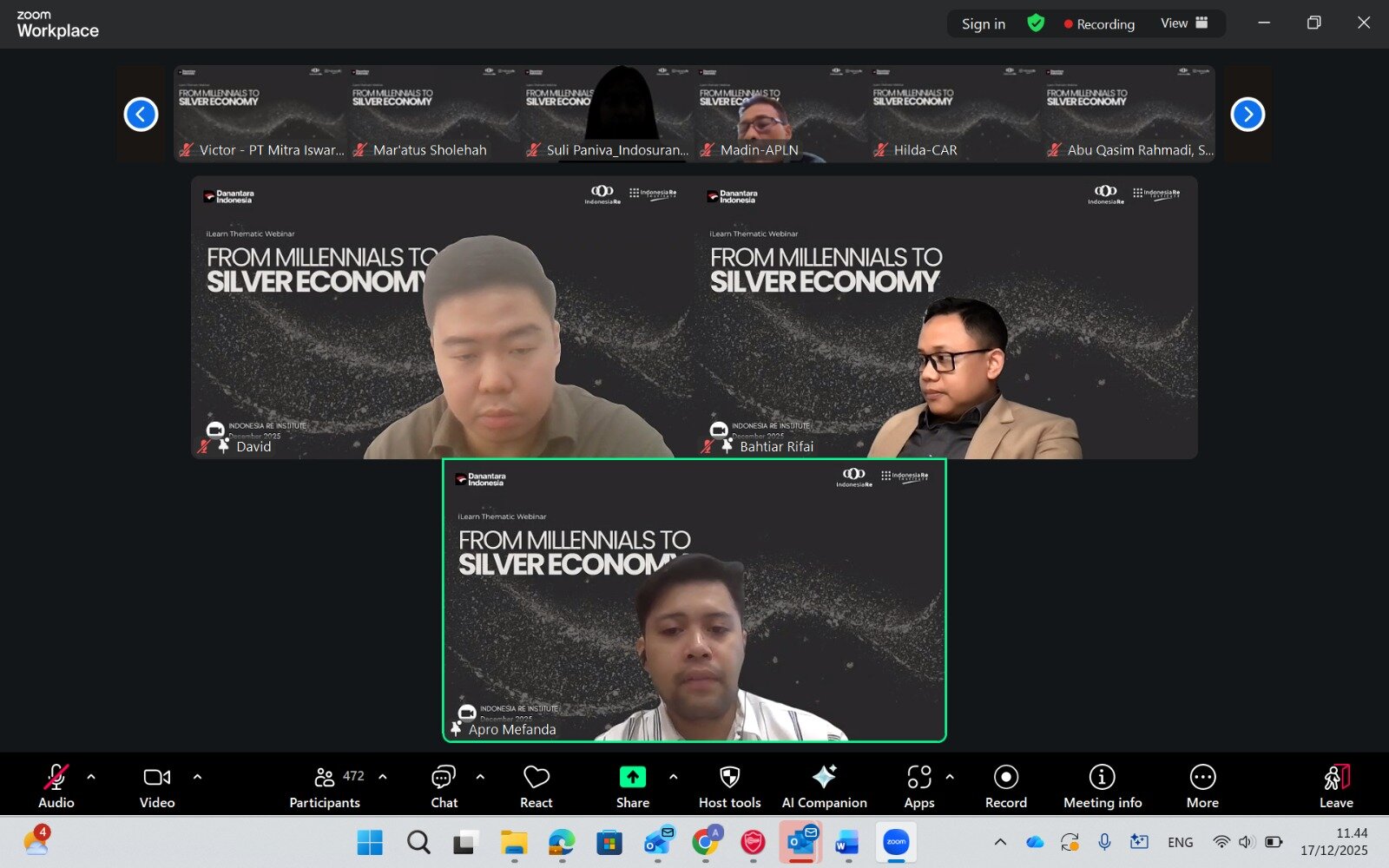The width and height of the screenshot is (1389, 868).
Task: Start recording with the Record button
Action: coord(1005,786)
